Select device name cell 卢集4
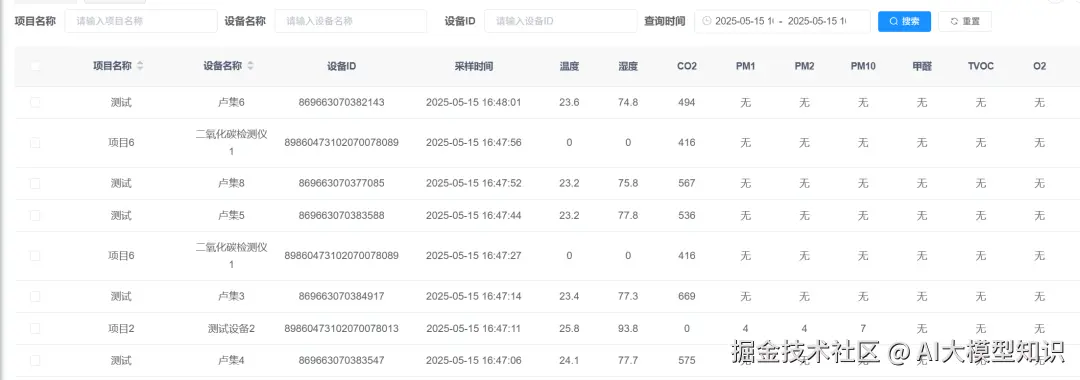 [x=231, y=361]
